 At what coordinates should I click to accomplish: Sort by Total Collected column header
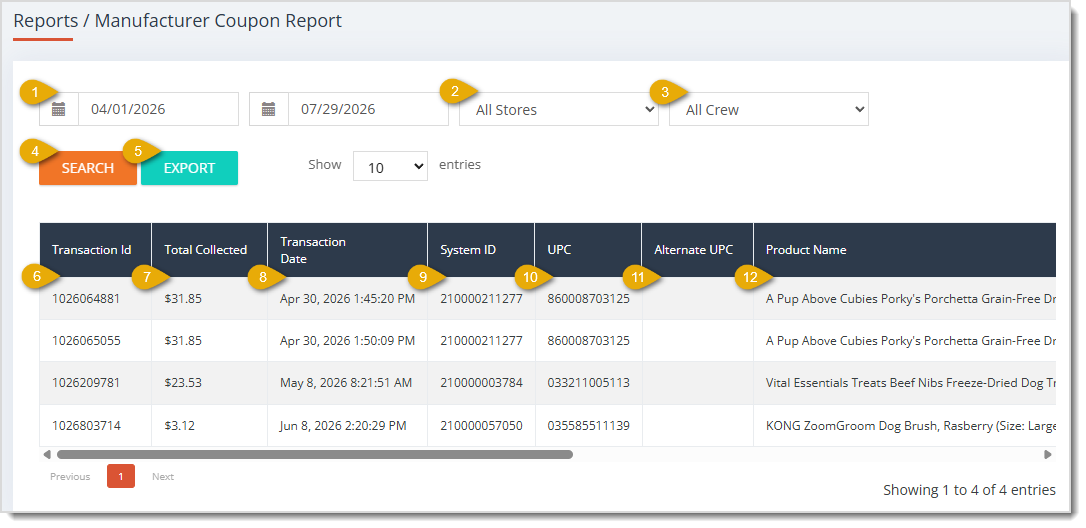tap(209, 250)
